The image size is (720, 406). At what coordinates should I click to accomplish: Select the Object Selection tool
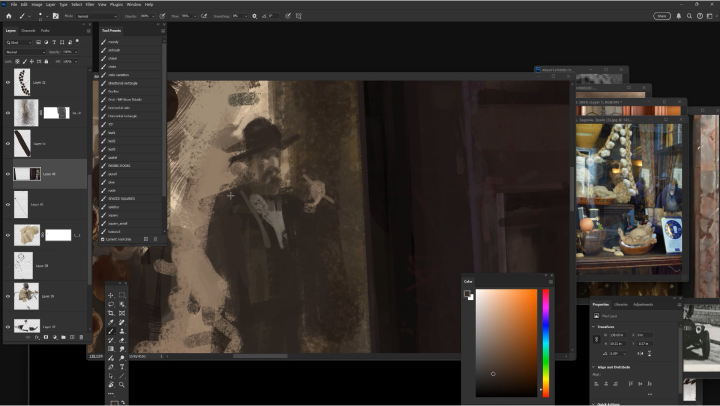pyautogui.click(x=122, y=304)
